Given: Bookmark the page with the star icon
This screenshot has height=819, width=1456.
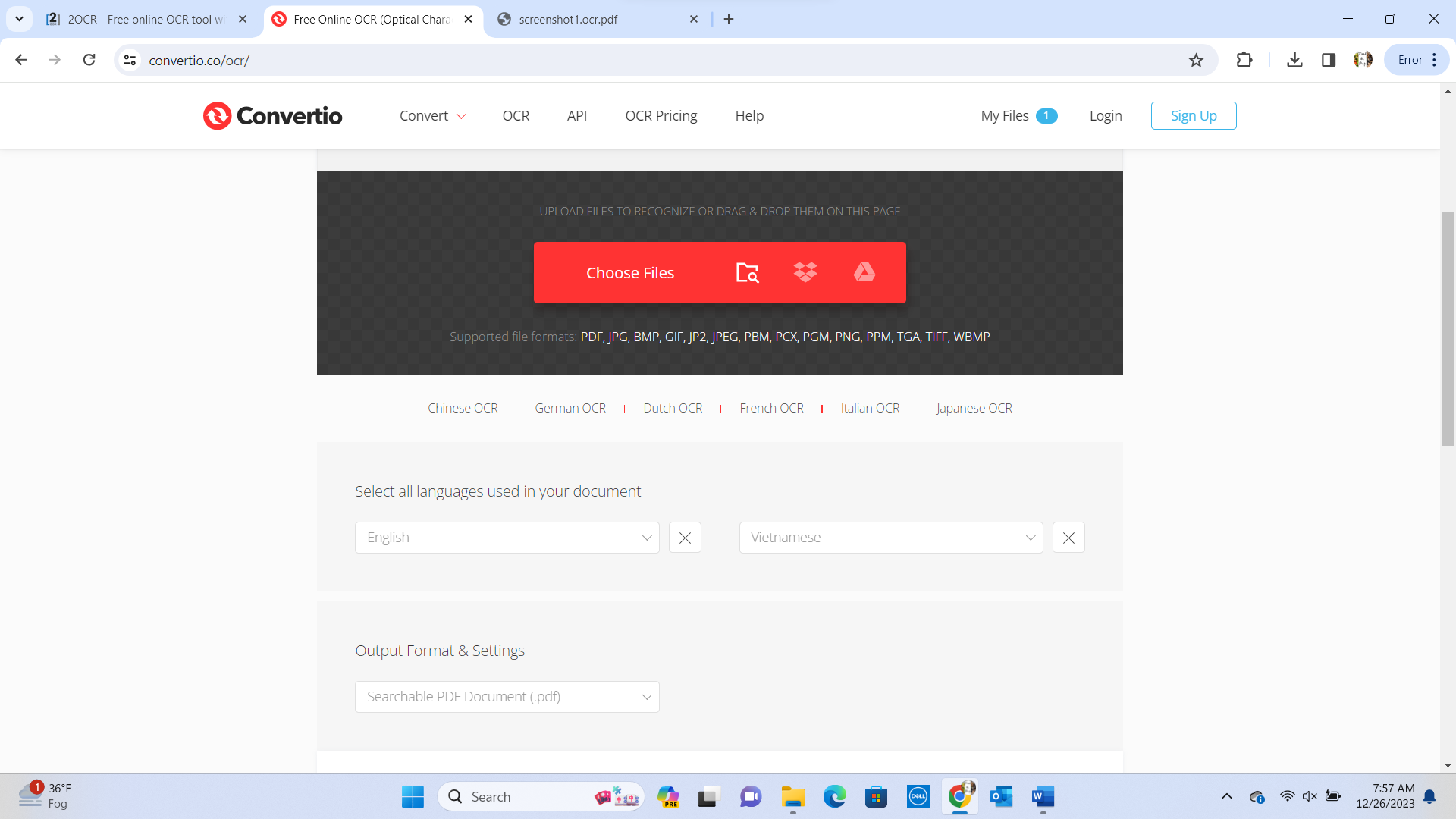Looking at the screenshot, I should pos(1197,60).
